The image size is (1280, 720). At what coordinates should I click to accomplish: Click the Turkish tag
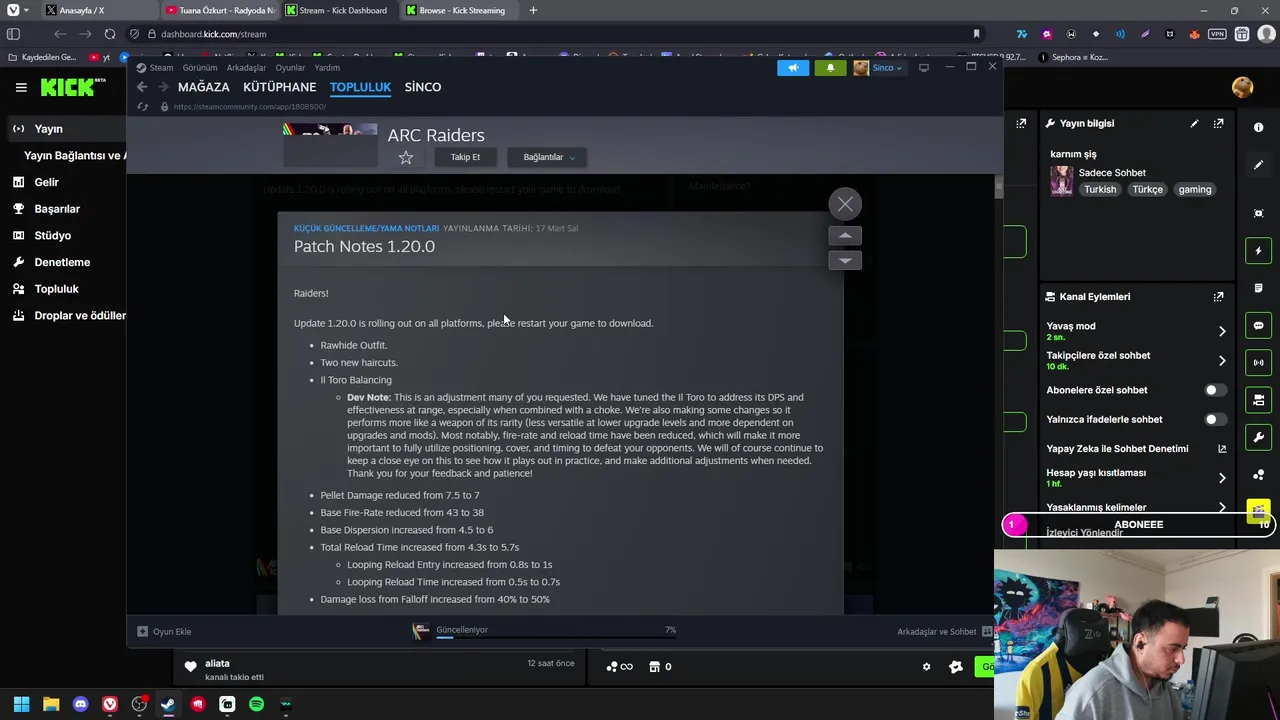click(1100, 190)
